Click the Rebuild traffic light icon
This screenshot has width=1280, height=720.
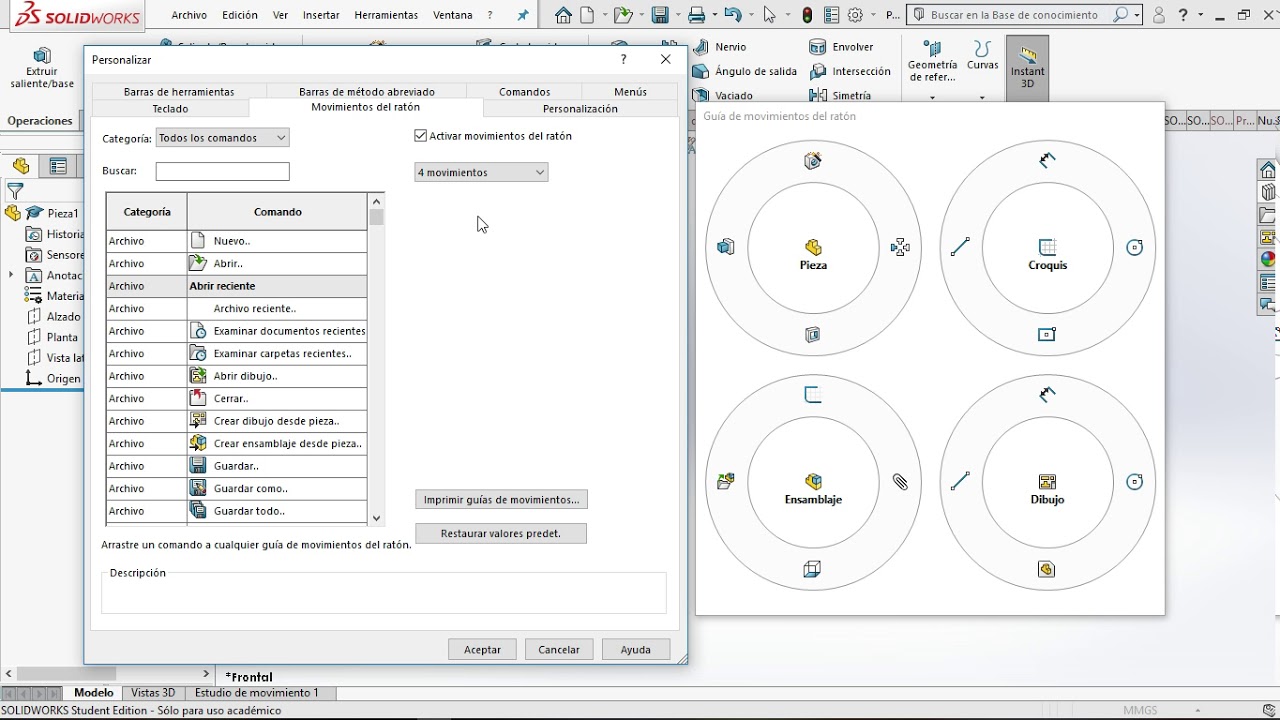point(807,15)
